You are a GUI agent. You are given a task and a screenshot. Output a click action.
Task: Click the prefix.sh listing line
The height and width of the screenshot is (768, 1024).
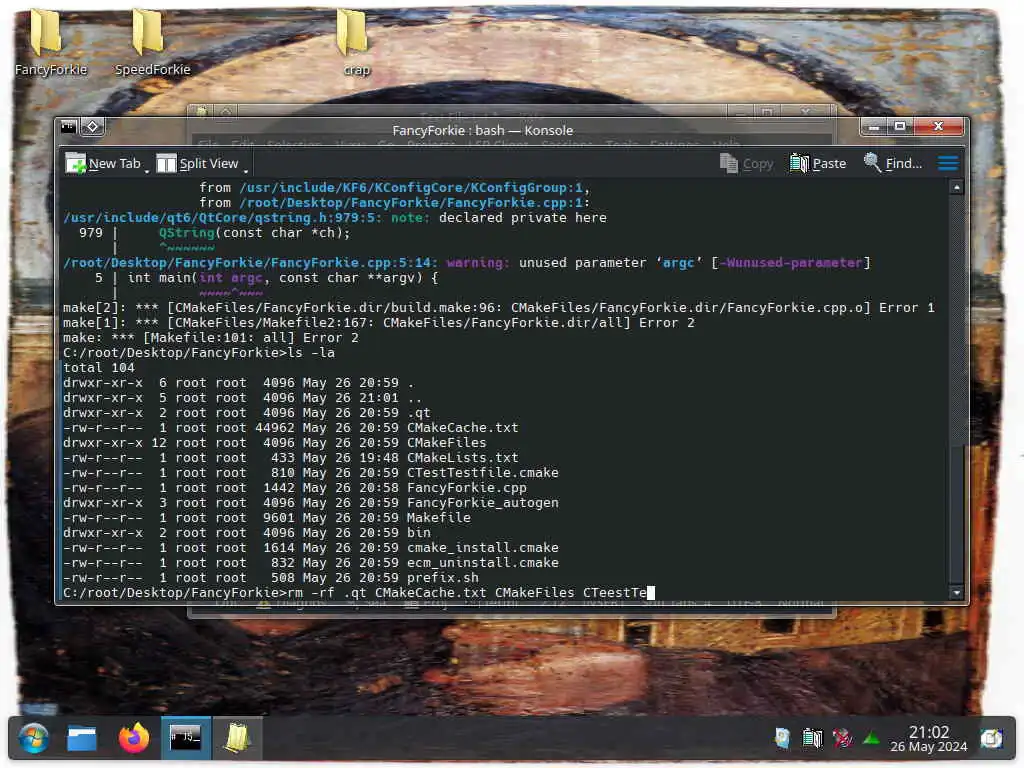tap(271, 578)
